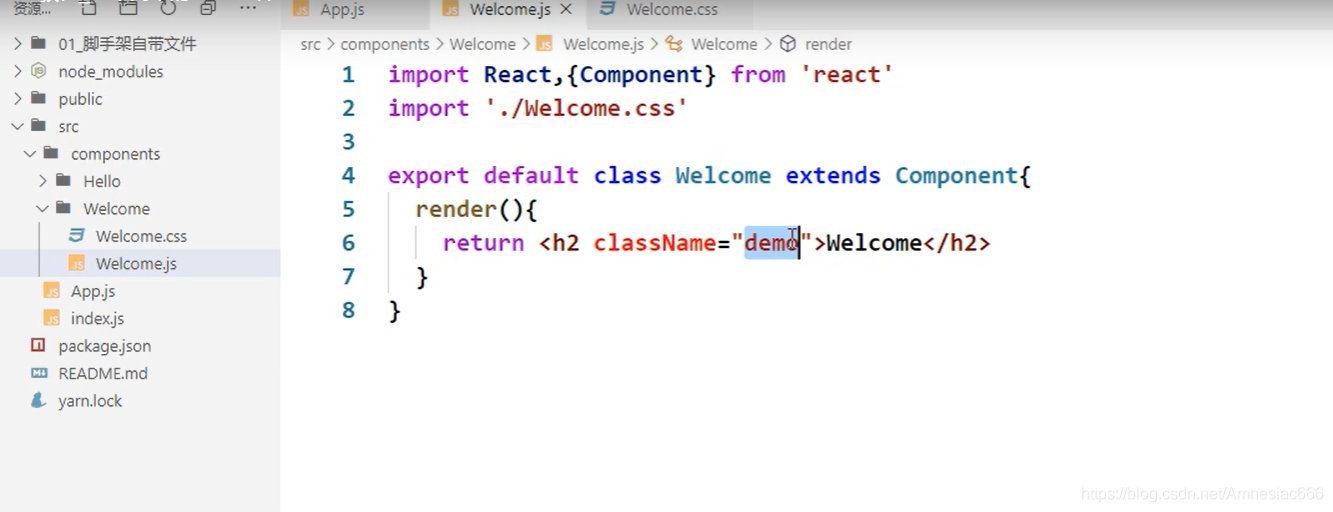This screenshot has width=1333, height=512.
Task: Select the 01_脚手架自带文件 folder name
Action: [127, 44]
